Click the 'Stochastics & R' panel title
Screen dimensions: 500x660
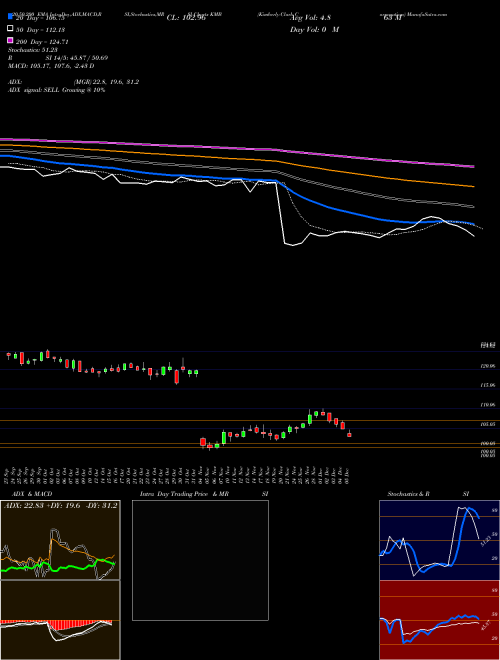(x=408, y=494)
